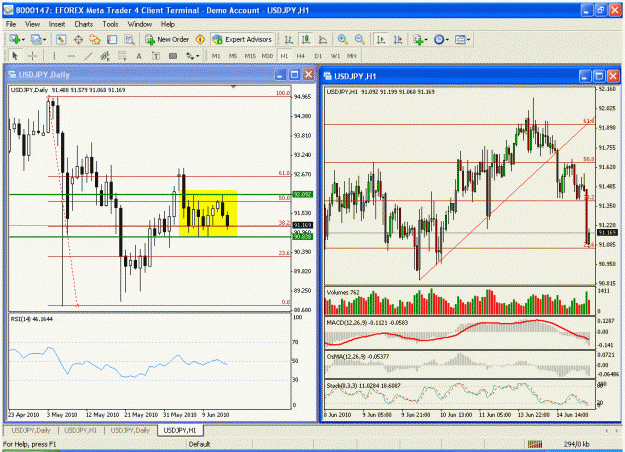Expand the Templates dropdown arrow

click(x=468, y=40)
